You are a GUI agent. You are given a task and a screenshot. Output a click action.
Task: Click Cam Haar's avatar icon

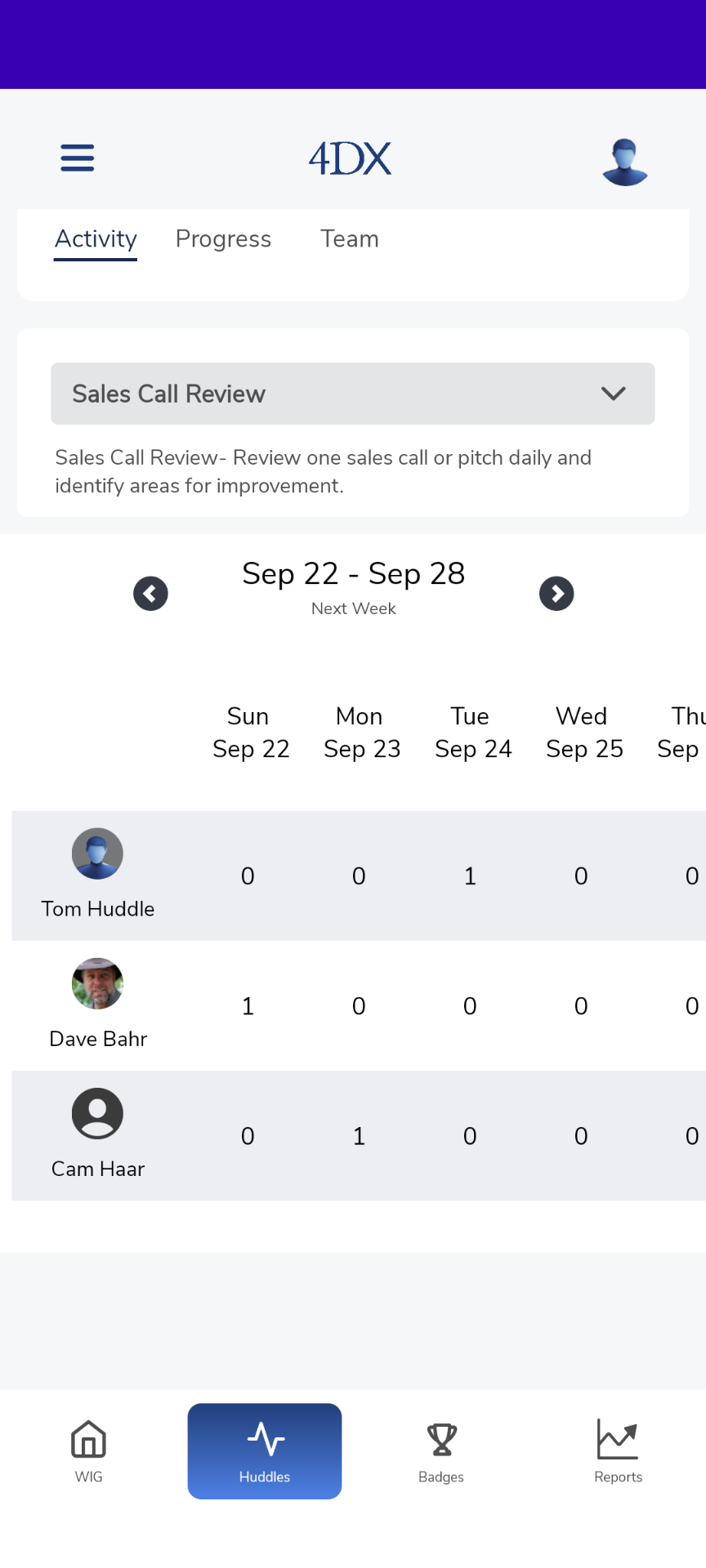point(97,1113)
